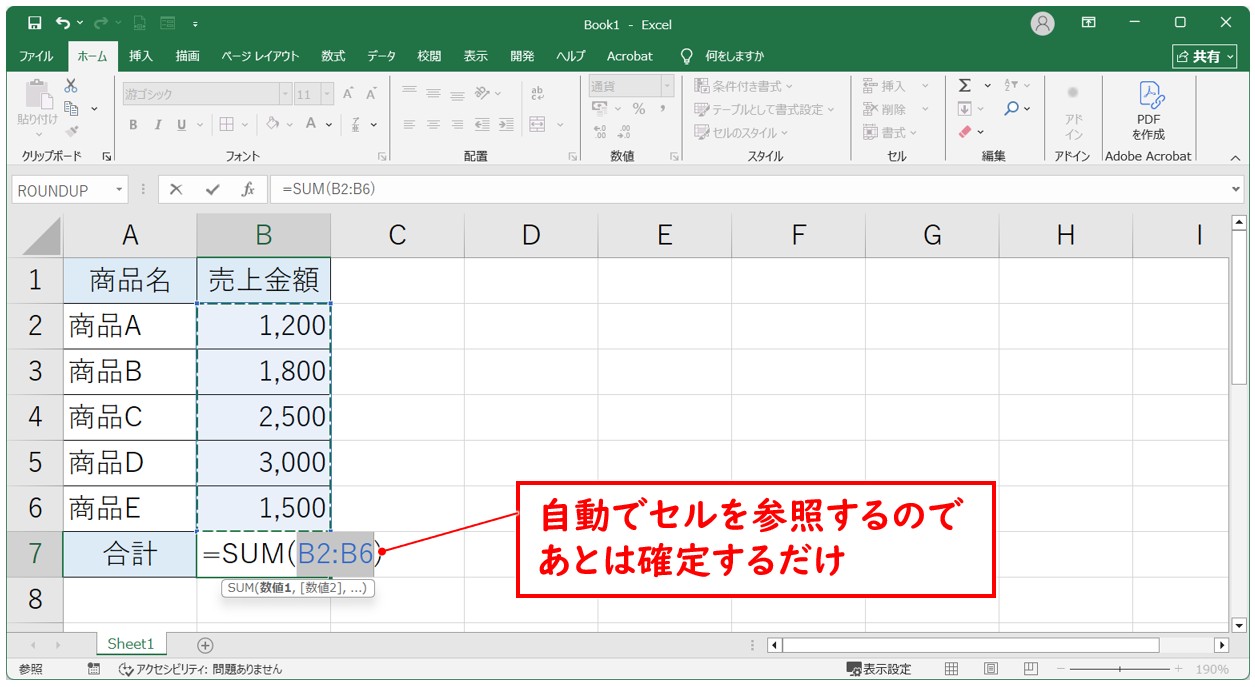Click the Save icon in title bar
This screenshot has width=1255, height=687.
[x=35, y=22]
